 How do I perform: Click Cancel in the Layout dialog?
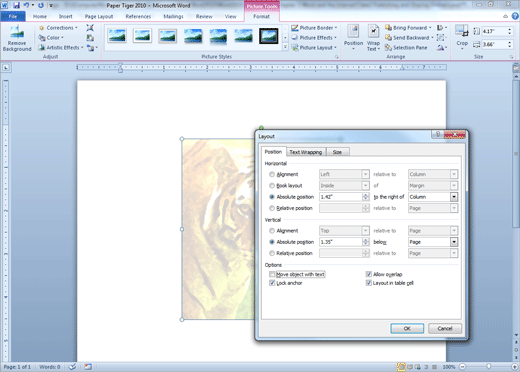click(x=445, y=328)
